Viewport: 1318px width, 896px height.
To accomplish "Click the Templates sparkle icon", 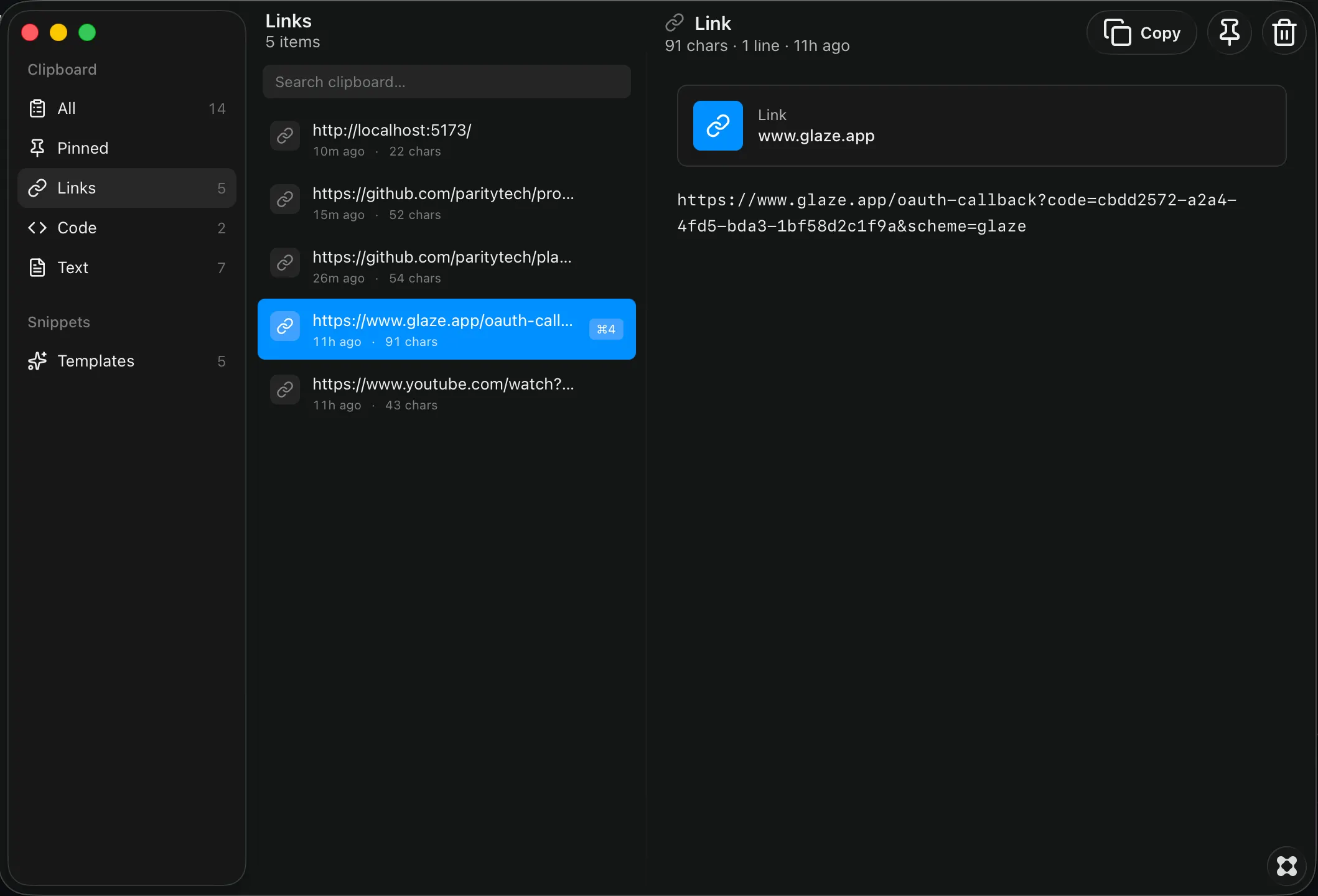I will [37, 361].
